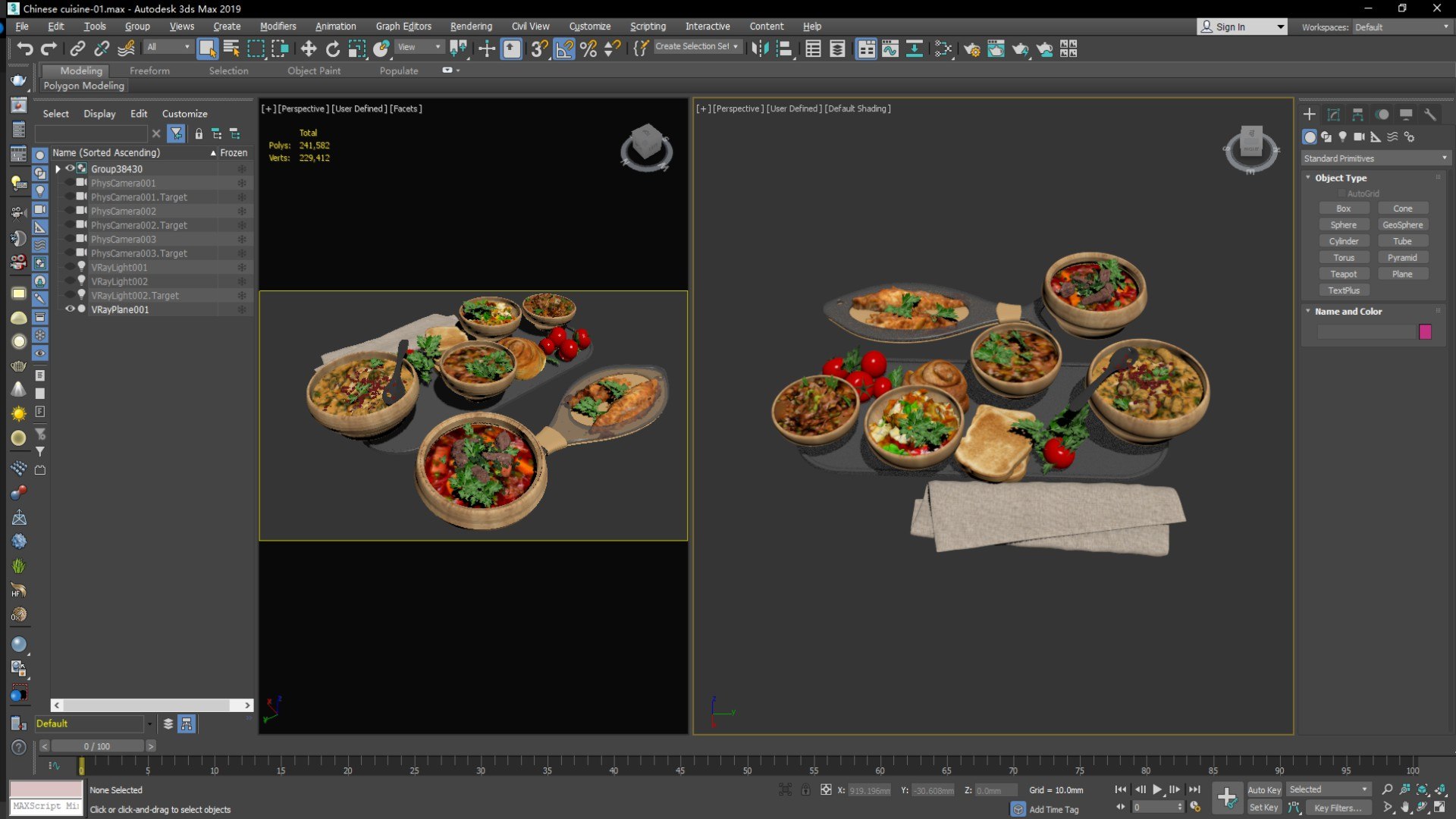The width and height of the screenshot is (1456, 819).
Task: Open the Modify command panel tab
Action: pos(1333,115)
